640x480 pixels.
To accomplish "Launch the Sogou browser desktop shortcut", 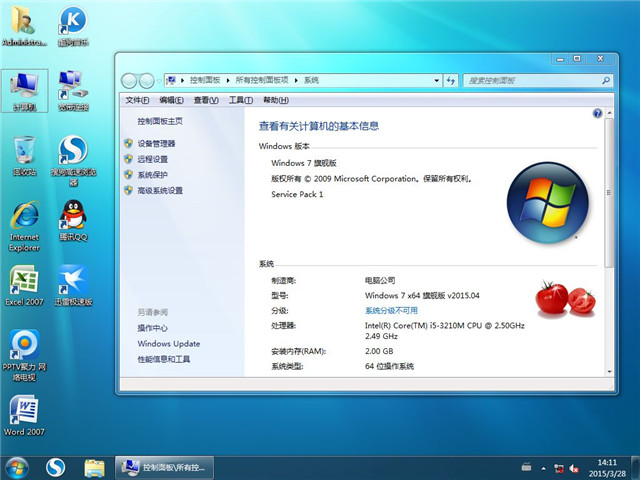I will 73,160.
